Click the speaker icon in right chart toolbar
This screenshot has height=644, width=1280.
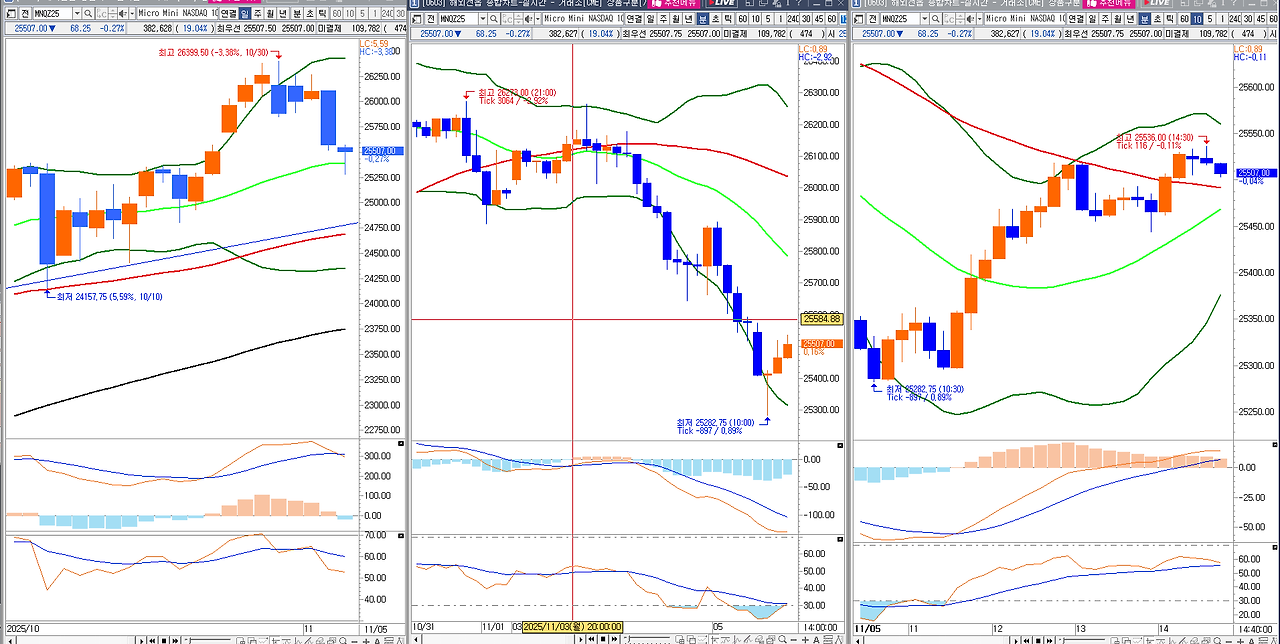pos(970,19)
